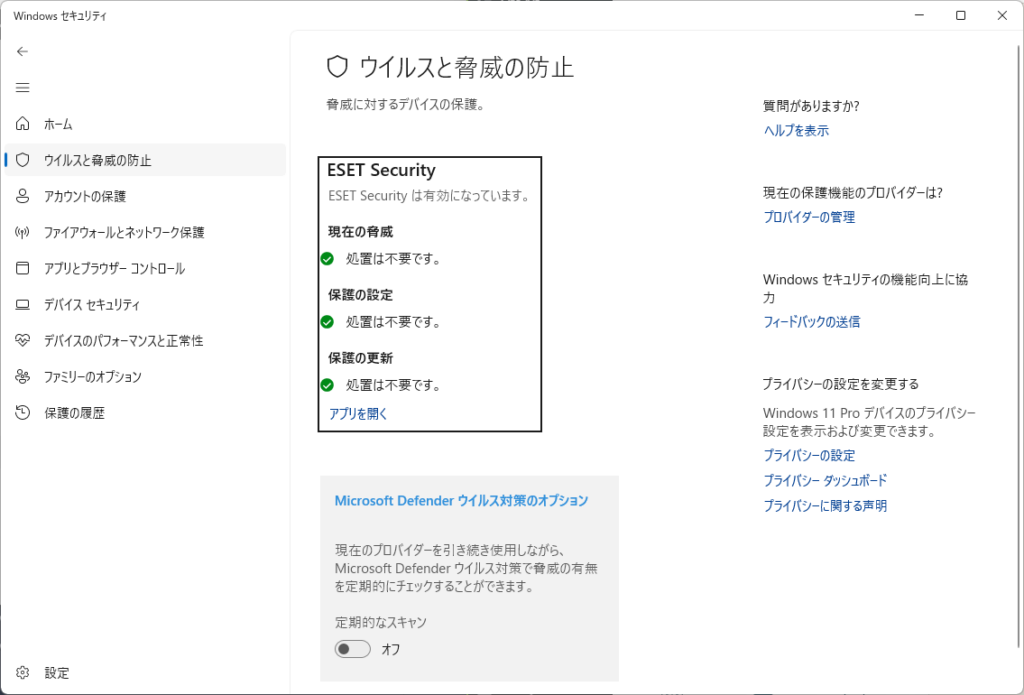Open app and browser control icon
This screenshot has height=695, width=1024.
point(22,268)
